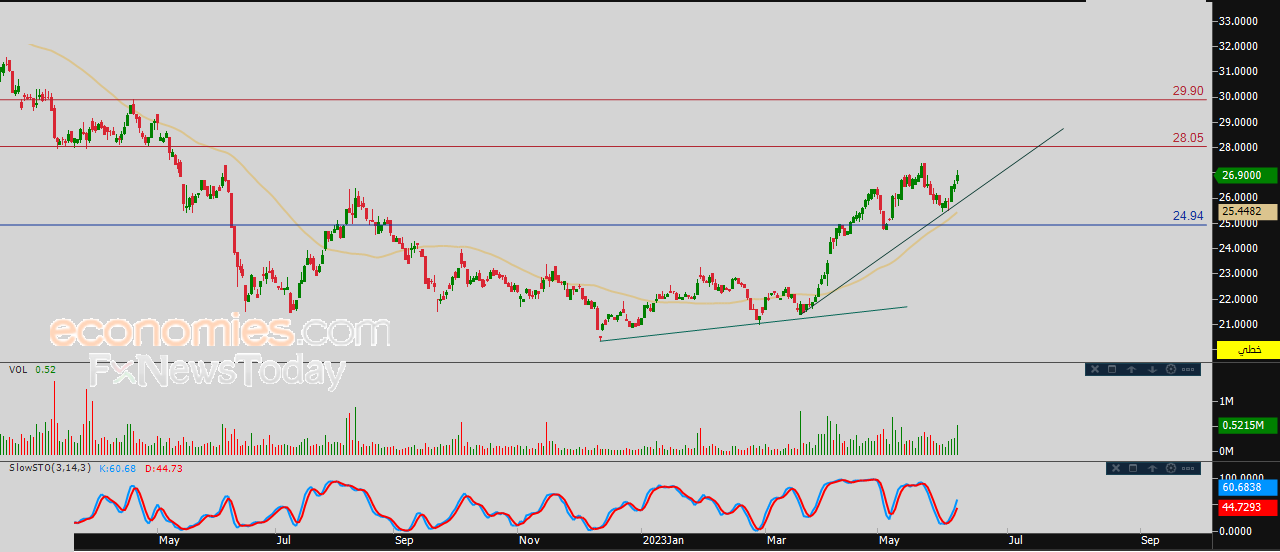
Task: Click the red 44.7293 stochastic axis tag
Action: 1248,509
